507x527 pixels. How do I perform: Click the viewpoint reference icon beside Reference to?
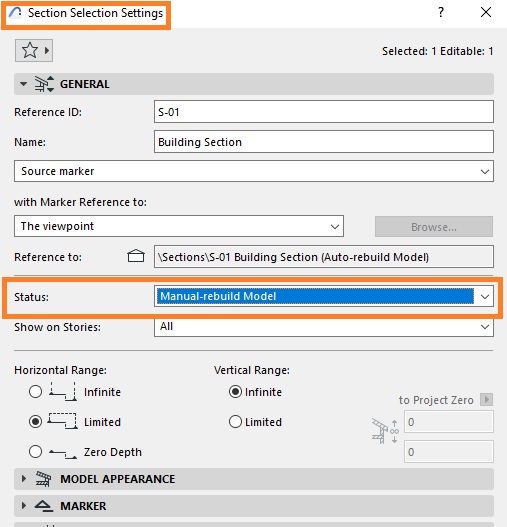tap(136, 256)
